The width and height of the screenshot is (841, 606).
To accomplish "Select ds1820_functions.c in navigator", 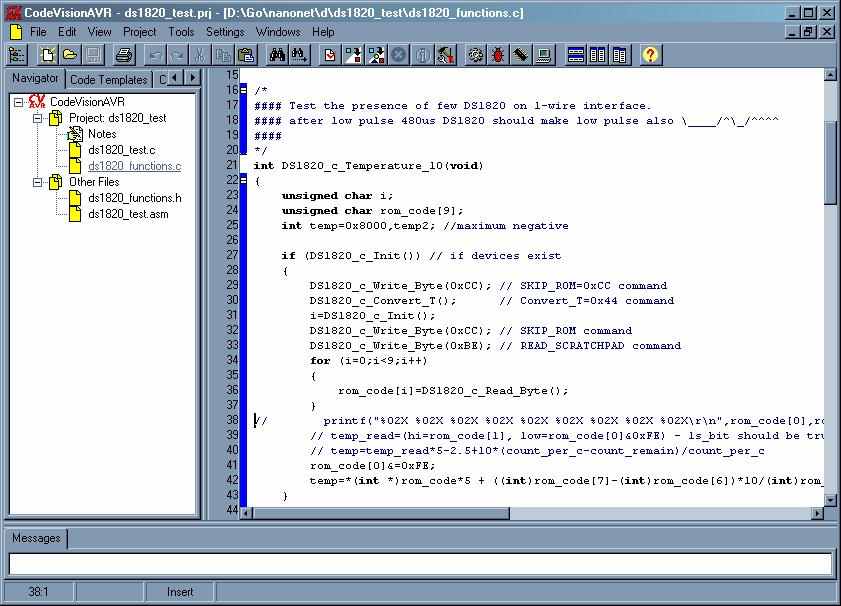I will (135, 166).
